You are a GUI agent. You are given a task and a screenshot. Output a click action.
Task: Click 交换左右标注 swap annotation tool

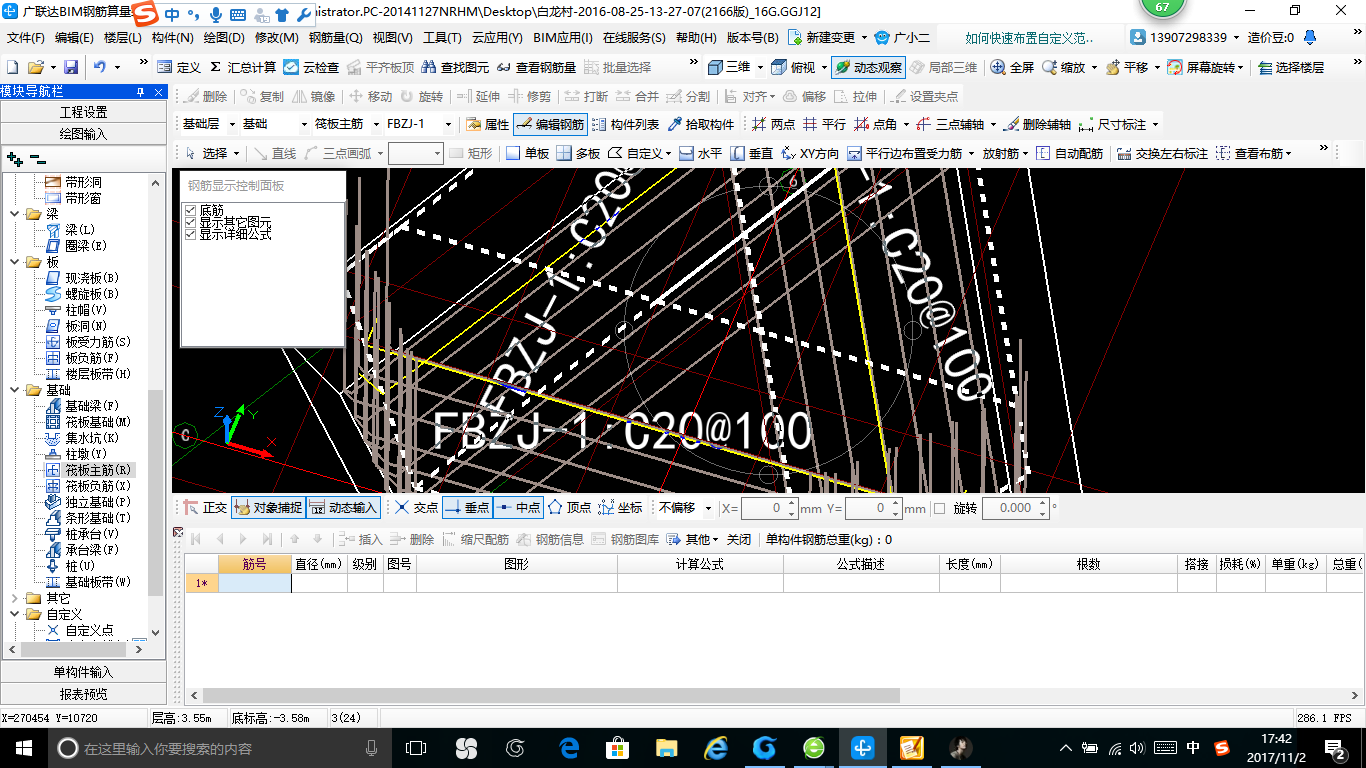pyautogui.click(x=1162, y=153)
